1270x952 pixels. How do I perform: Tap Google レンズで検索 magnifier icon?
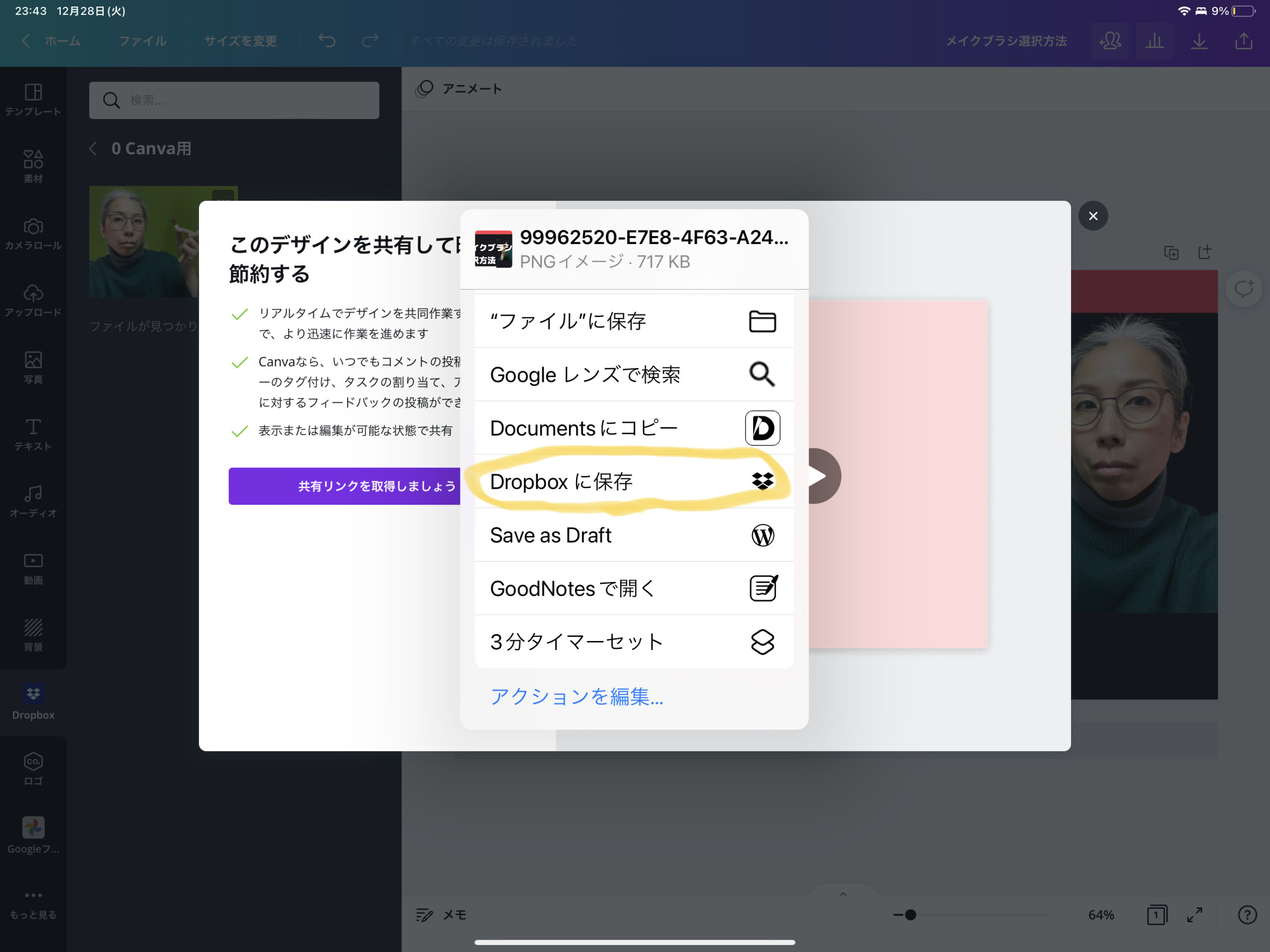(x=762, y=375)
